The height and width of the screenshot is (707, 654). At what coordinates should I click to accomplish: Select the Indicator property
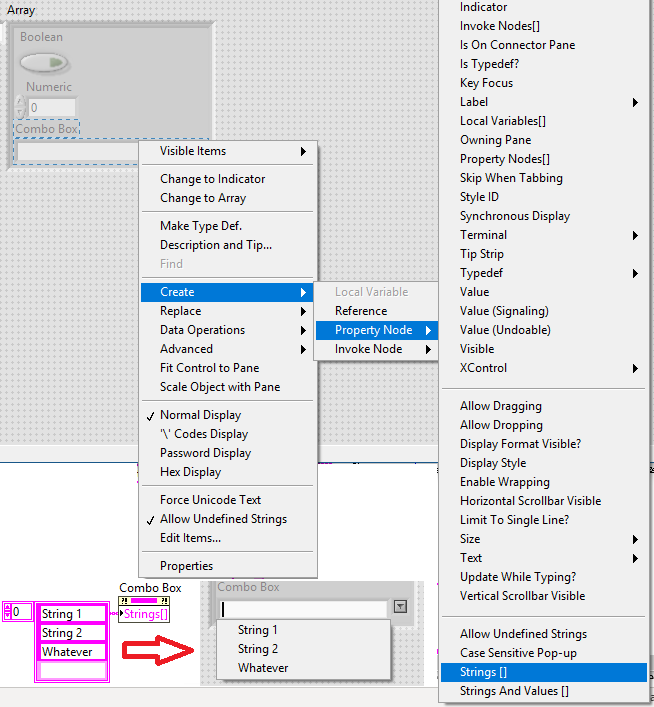(543, 7)
